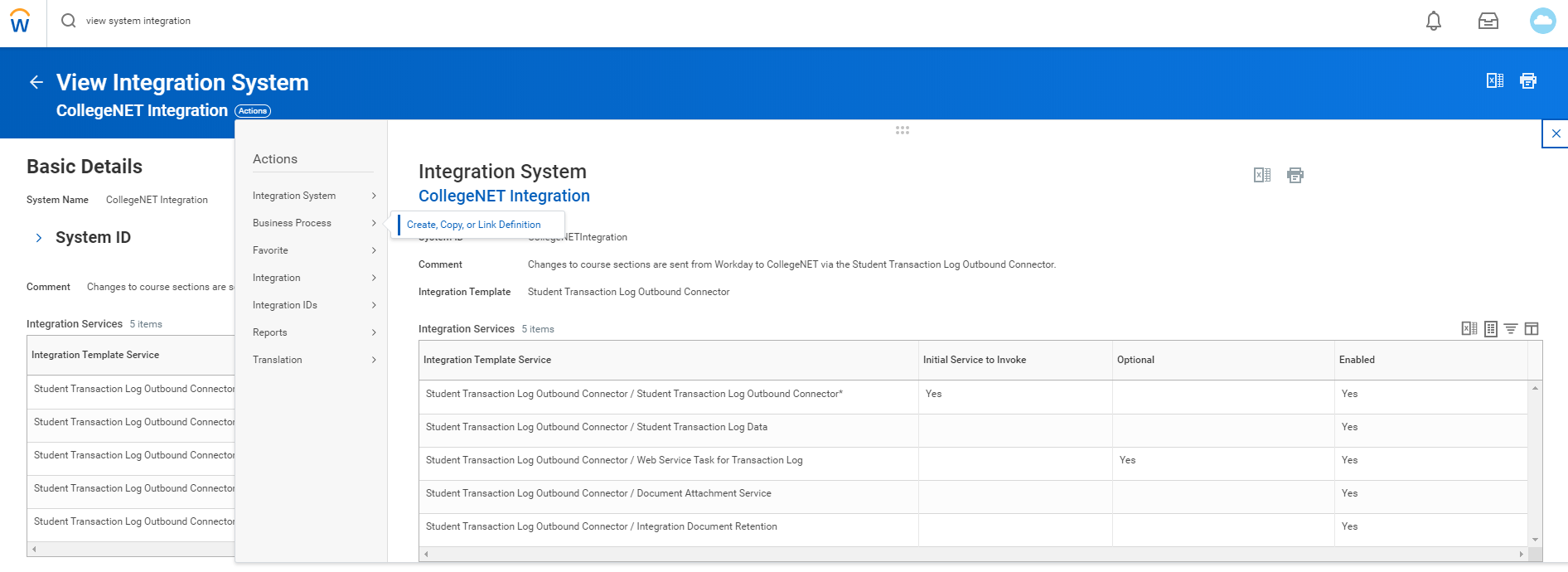The image size is (1568, 572).
Task: Open column layout icon on Integration Services table
Action: [1532, 329]
